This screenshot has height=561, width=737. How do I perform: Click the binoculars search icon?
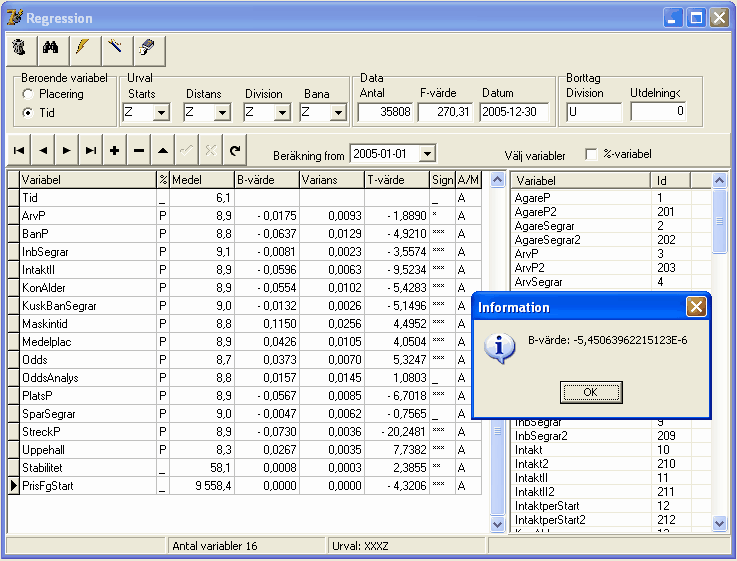(51, 48)
